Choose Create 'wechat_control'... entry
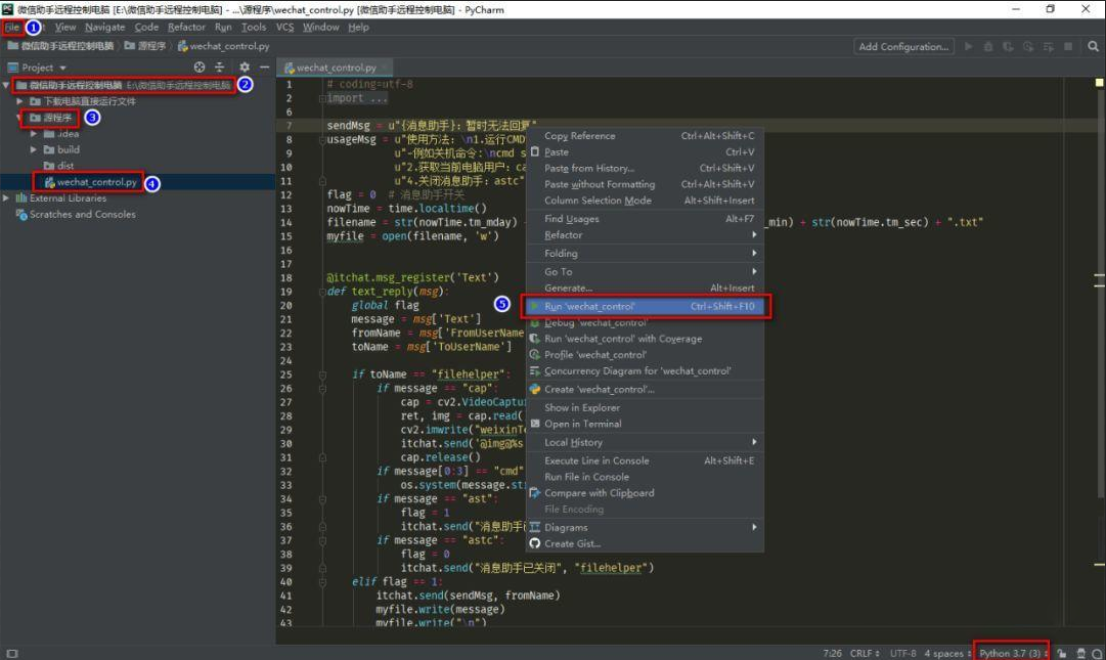The height and width of the screenshot is (660, 1106). coord(645,389)
